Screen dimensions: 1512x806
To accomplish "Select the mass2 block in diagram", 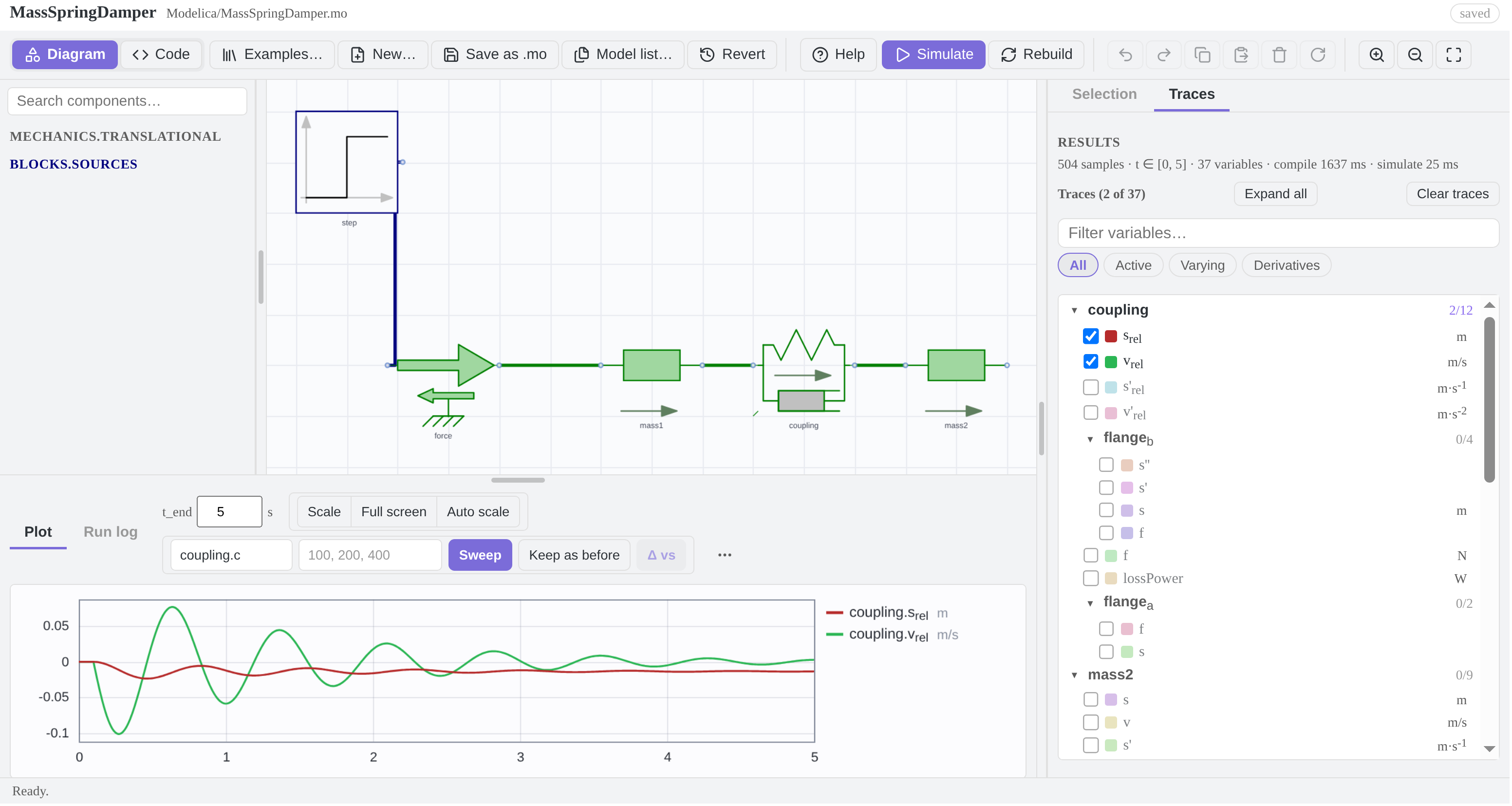I will [x=956, y=365].
